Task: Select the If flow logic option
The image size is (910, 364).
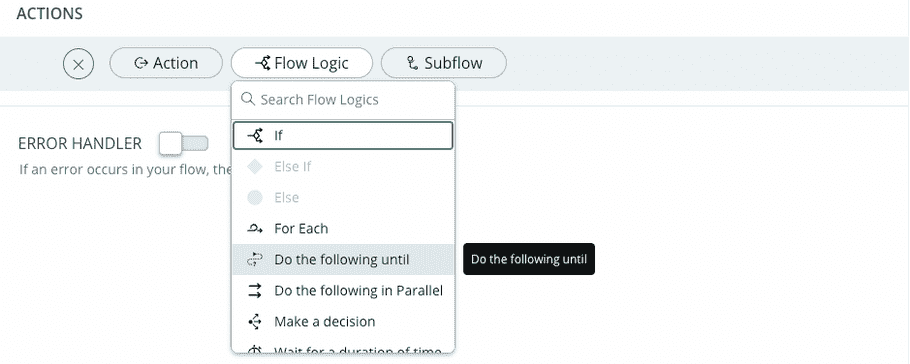Action: [342, 135]
